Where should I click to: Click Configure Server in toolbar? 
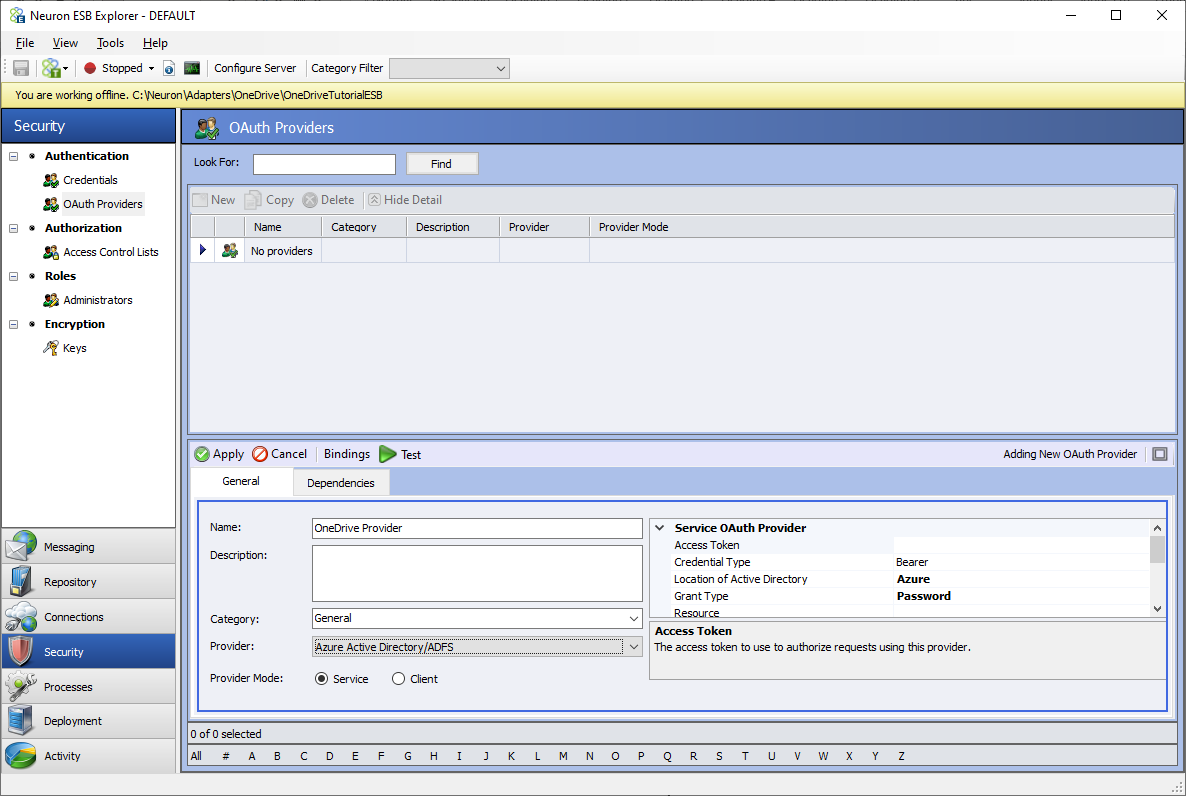(x=255, y=68)
